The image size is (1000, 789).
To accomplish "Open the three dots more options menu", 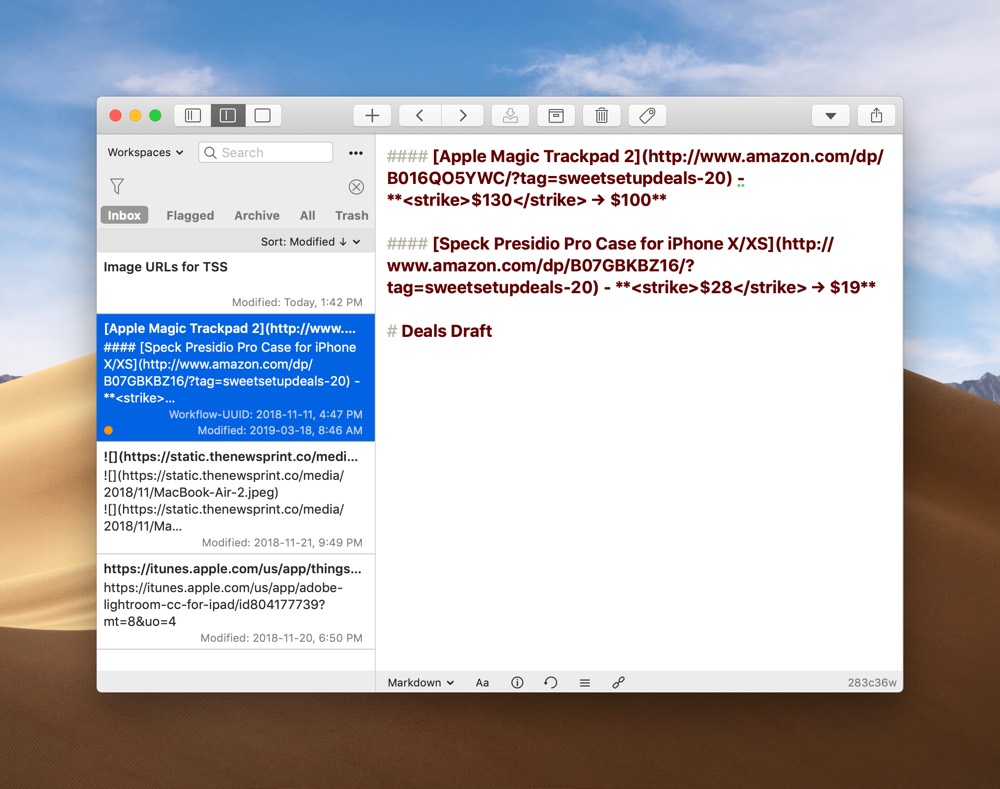I will tap(356, 153).
